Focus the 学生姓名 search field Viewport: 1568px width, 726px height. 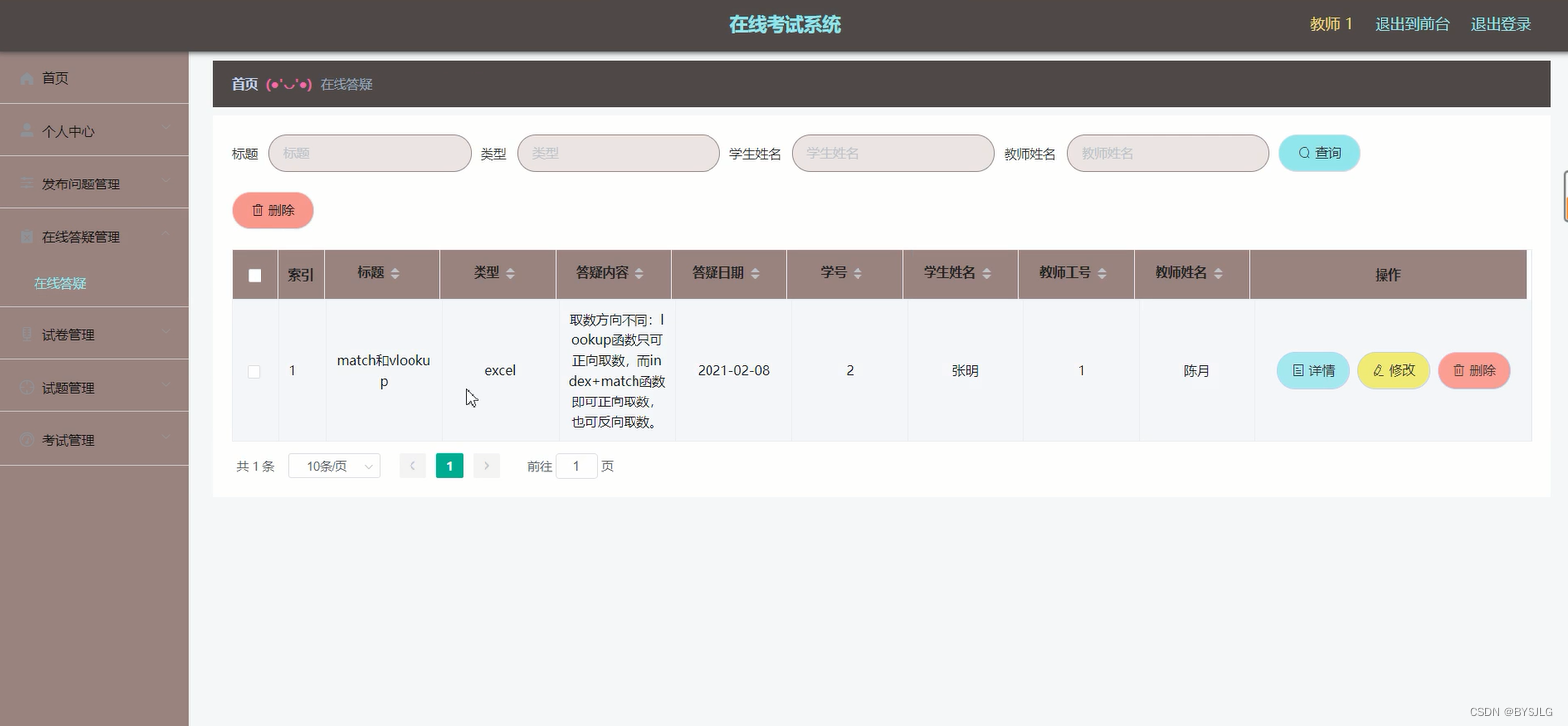(x=893, y=153)
